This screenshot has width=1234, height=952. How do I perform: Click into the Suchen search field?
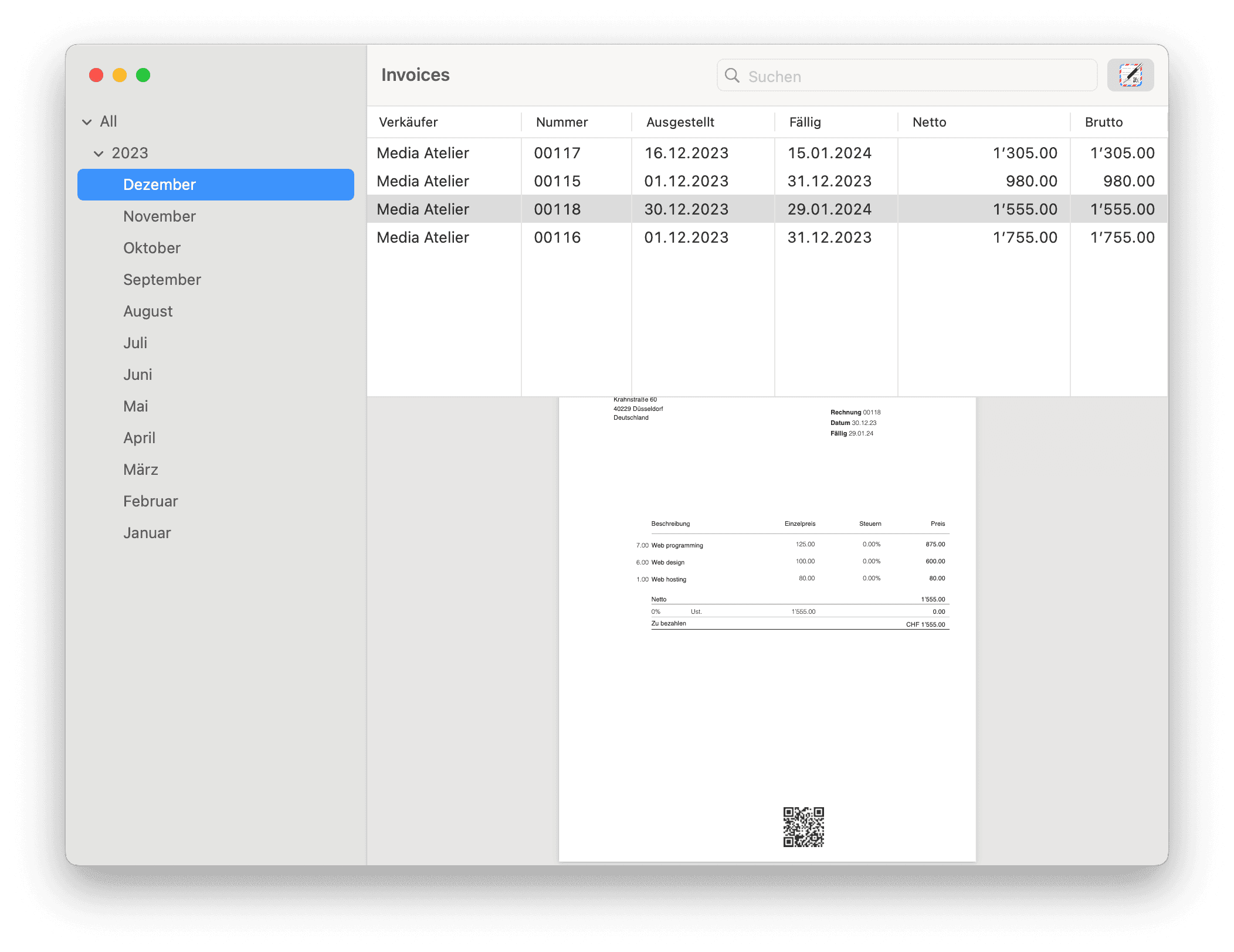pos(909,76)
